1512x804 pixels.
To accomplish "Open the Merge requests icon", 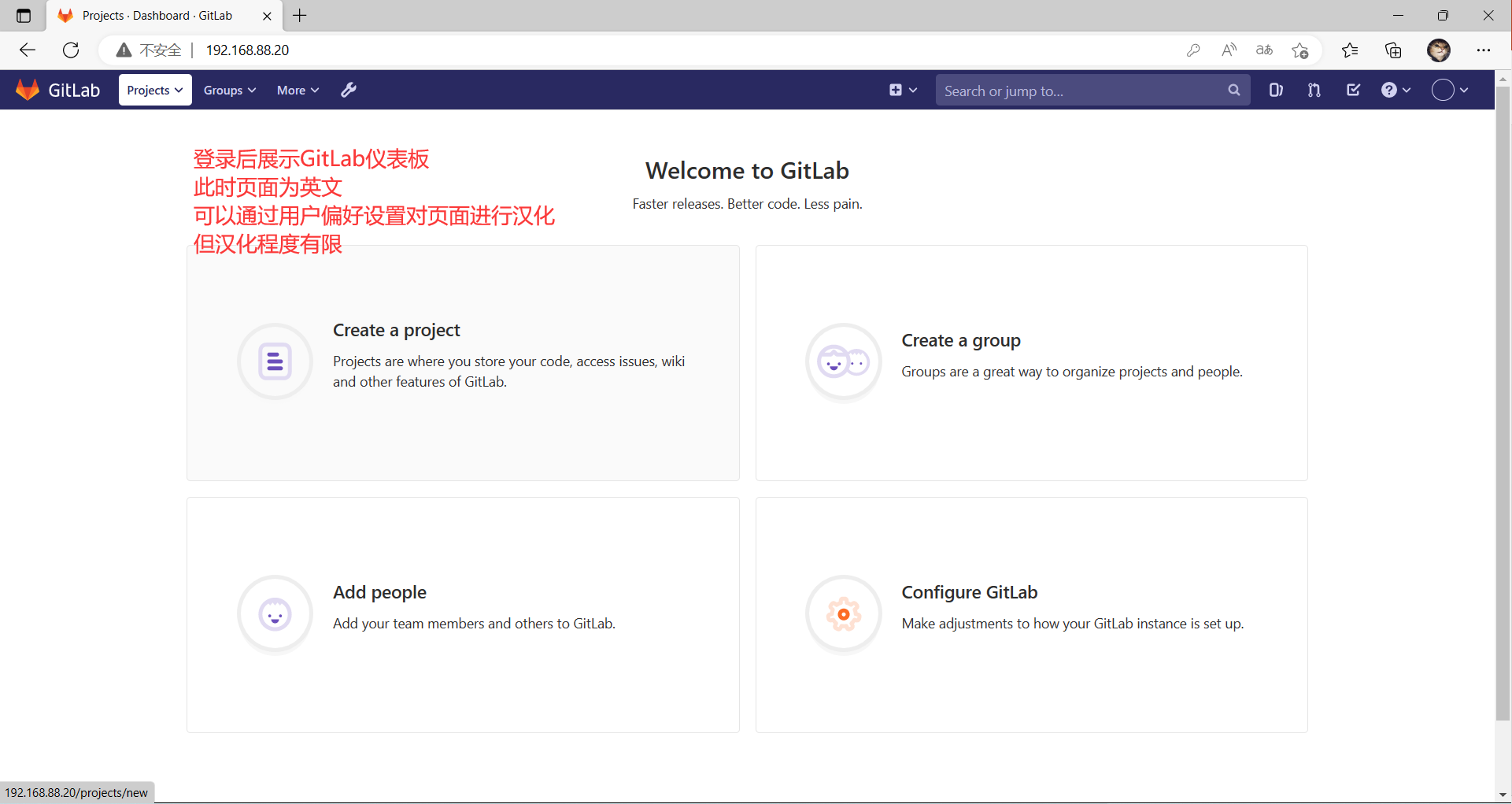I will point(1314,90).
